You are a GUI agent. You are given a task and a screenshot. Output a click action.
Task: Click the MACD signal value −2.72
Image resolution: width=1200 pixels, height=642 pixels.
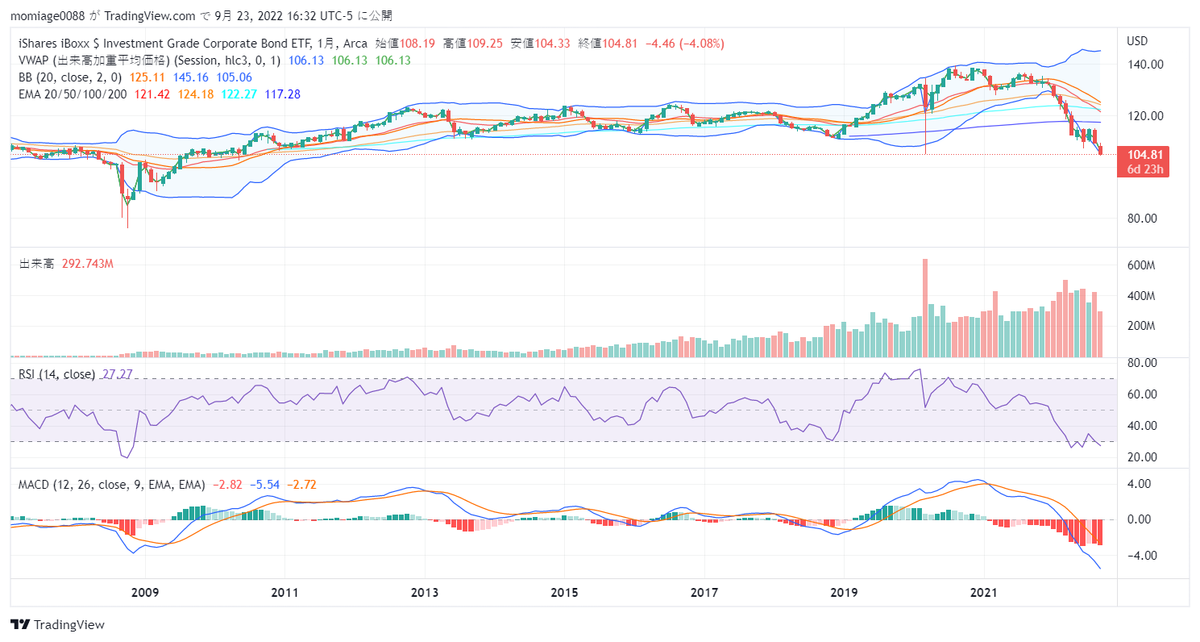point(304,484)
